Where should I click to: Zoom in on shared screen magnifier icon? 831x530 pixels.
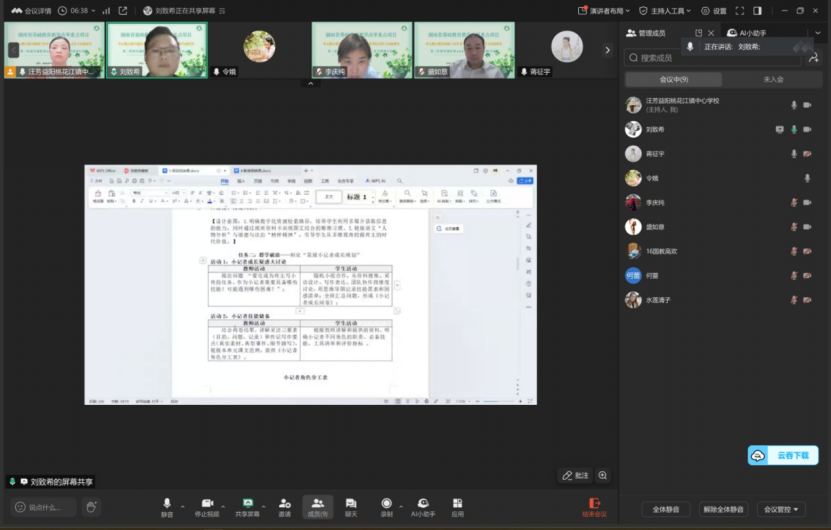603,475
